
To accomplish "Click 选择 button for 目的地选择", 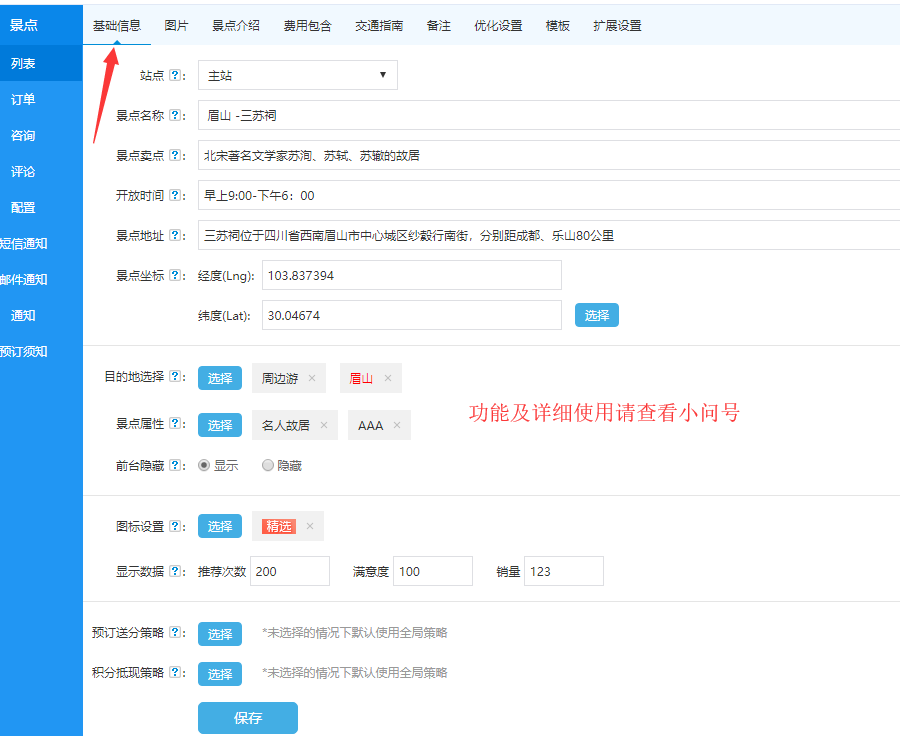I will (220, 378).
